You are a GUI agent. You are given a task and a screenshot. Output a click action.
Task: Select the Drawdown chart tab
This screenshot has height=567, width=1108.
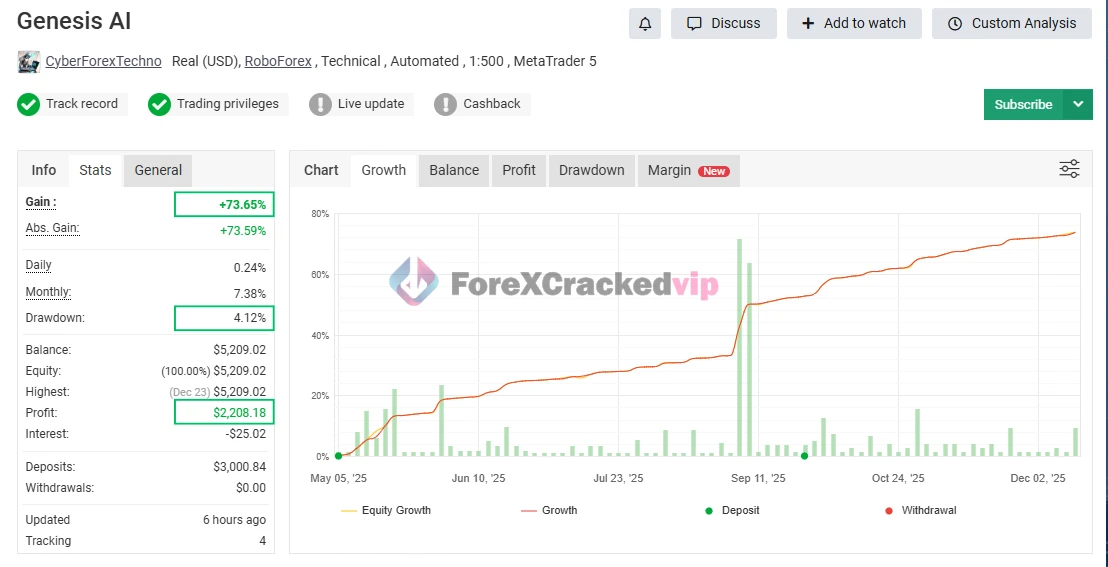tap(591, 170)
